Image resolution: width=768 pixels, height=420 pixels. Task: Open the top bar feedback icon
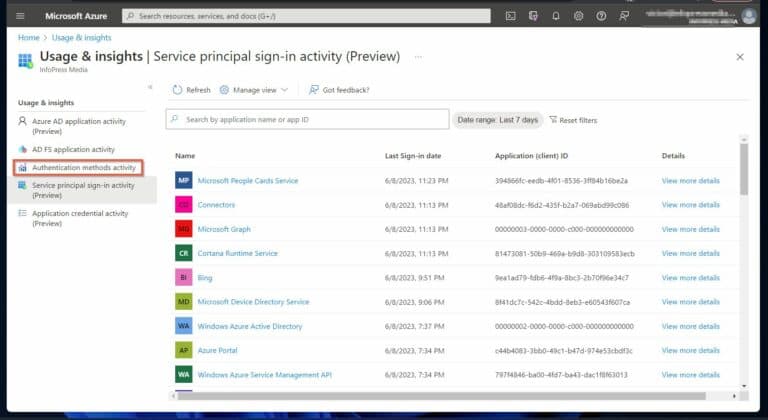624,16
